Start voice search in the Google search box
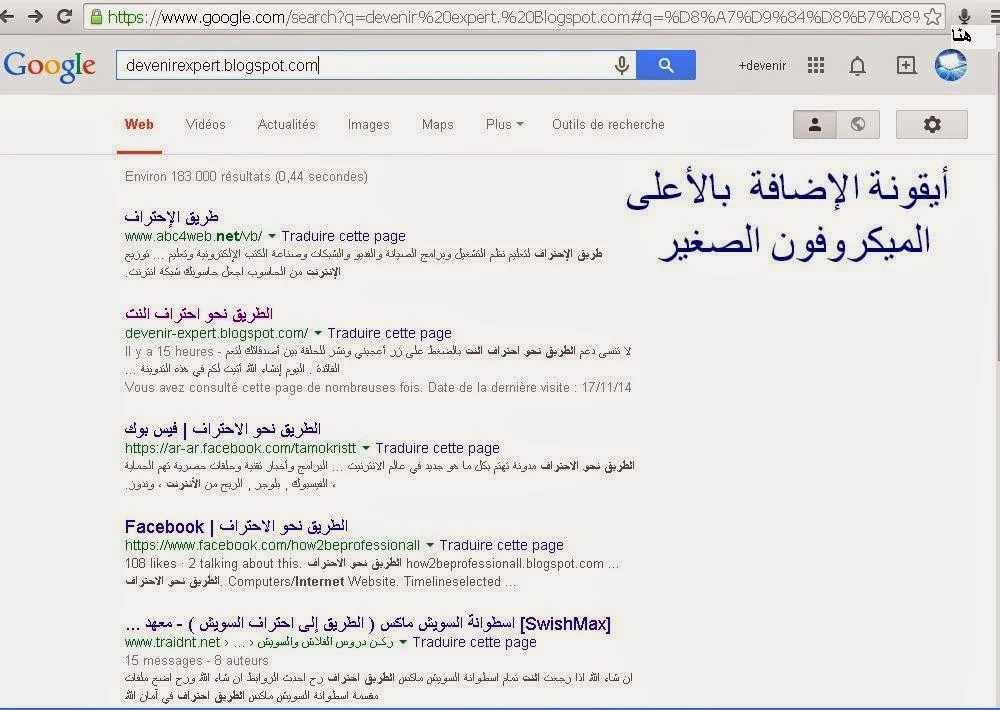This screenshot has width=1000, height=710. (x=622, y=65)
